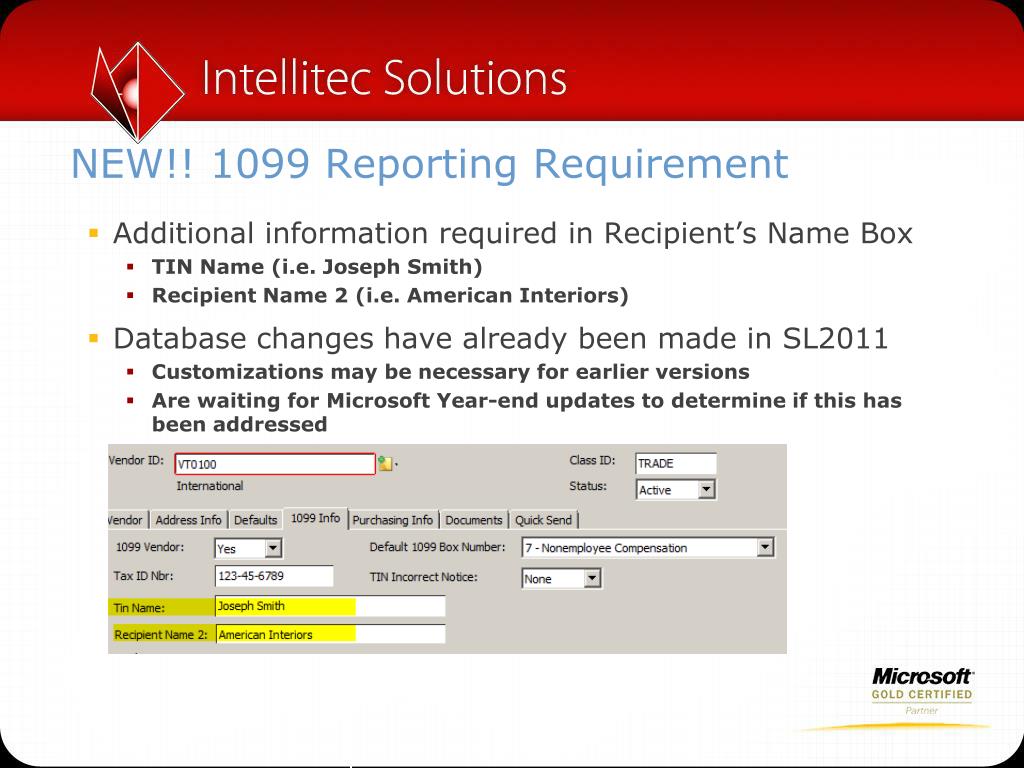This screenshot has width=1024, height=768.
Task: Open the Documents tab
Action: click(473, 520)
